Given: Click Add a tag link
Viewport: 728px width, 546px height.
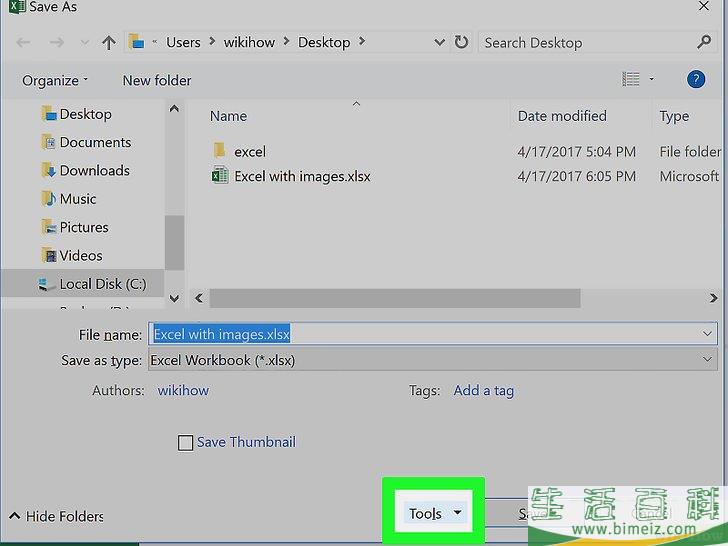Looking at the screenshot, I should [483, 390].
